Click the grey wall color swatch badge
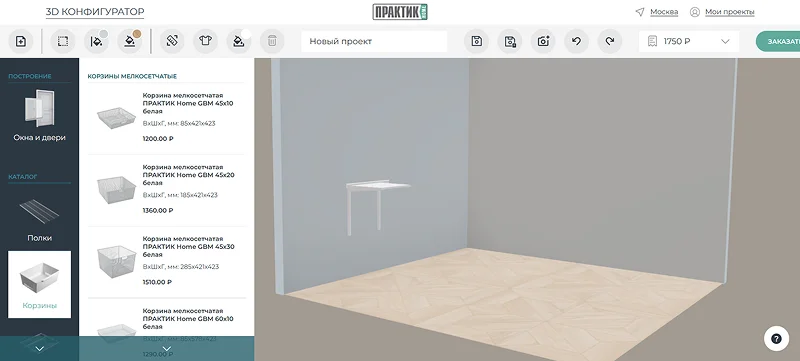The width and height of the screenshot is (800, 361). (103, 34)
